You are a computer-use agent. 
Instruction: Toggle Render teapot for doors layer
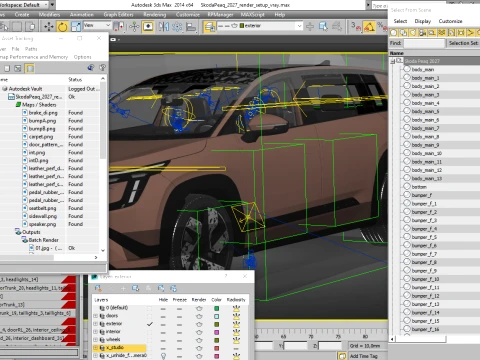pyautogui.click(x=199, y=316)
